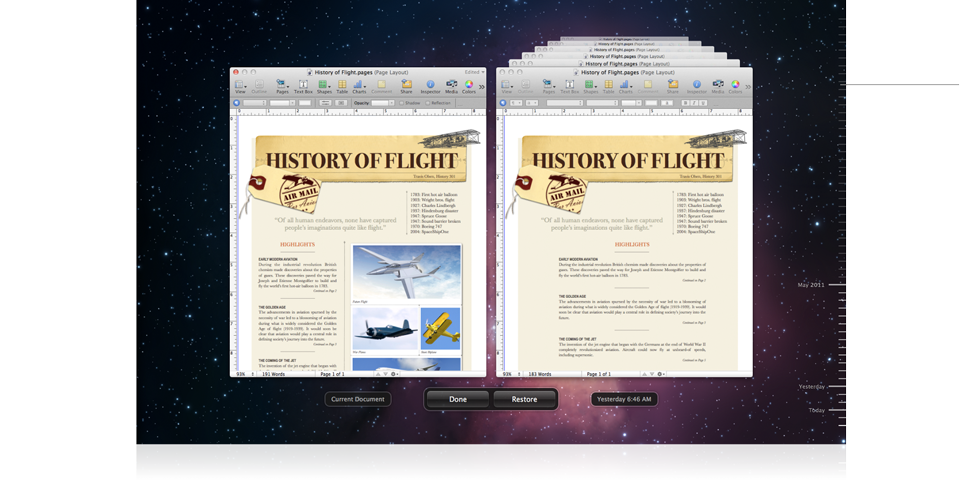Expand the Shapes dropdown in left toolbar
The height and width of the screenshot is (485, 980).
click(324, 86)
